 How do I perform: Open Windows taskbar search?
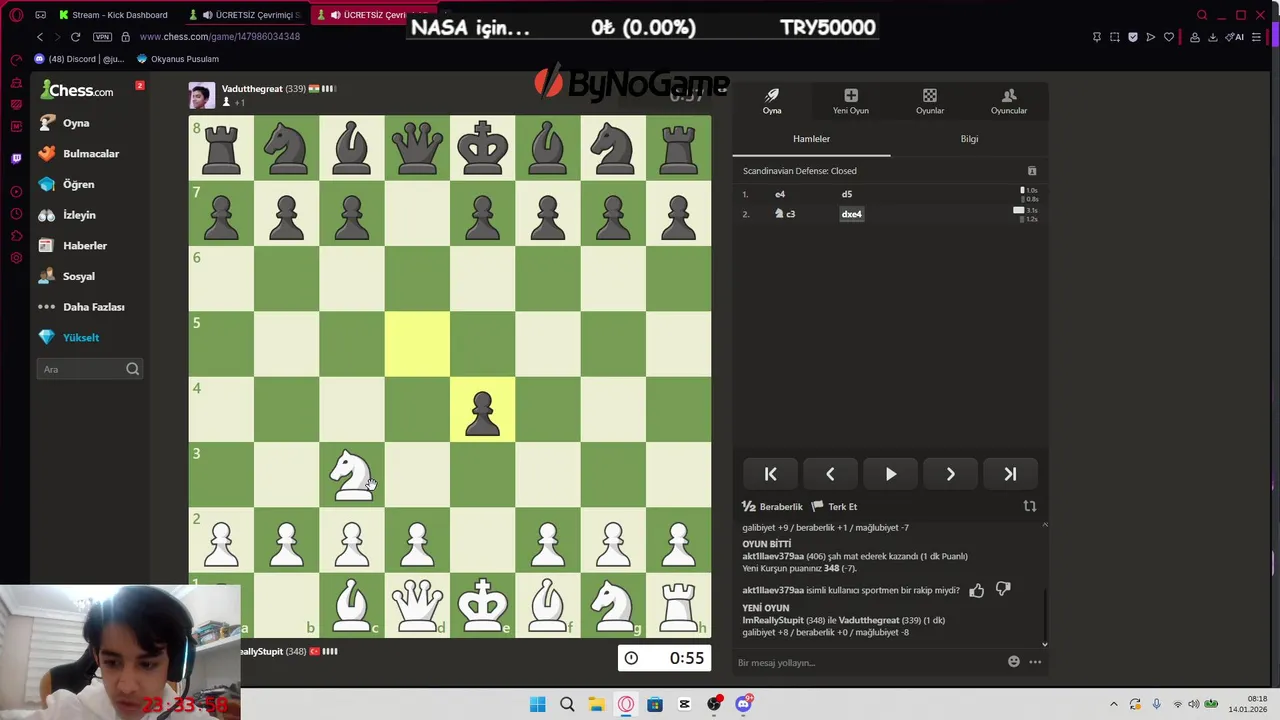(x=567, y=705)
